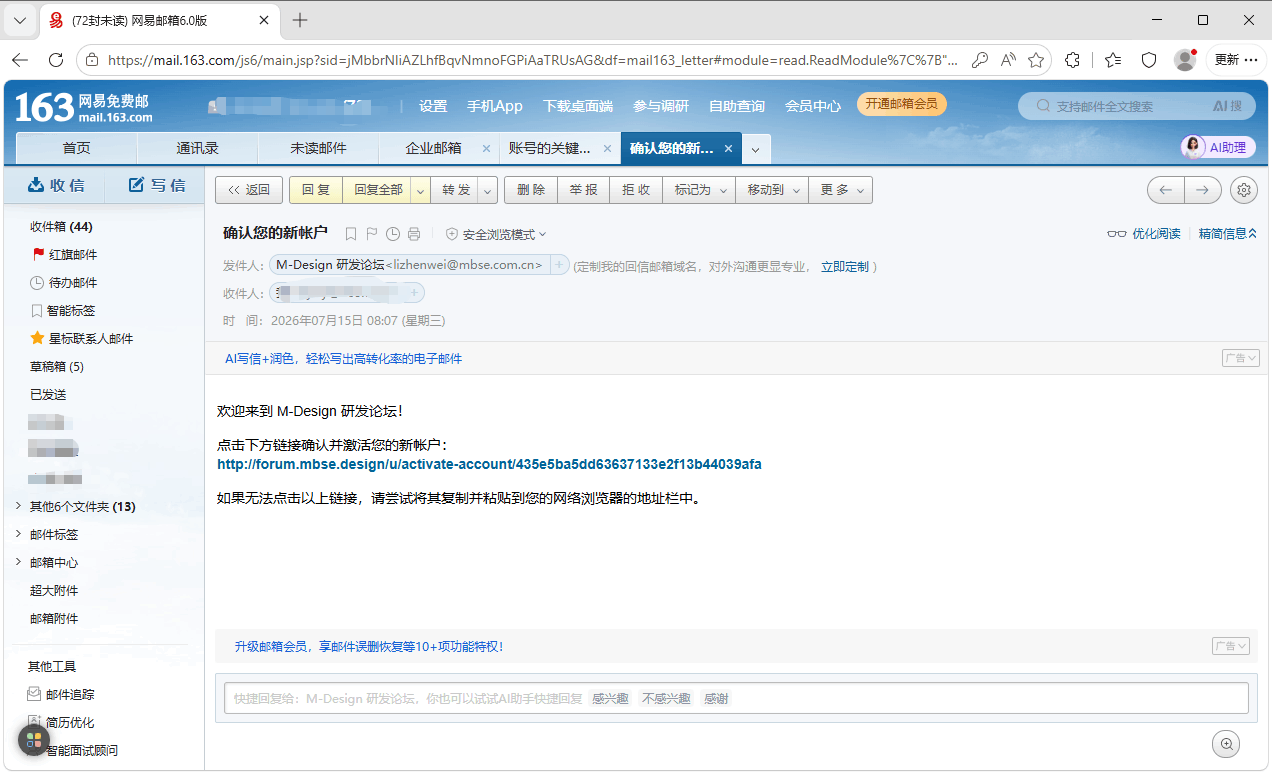
Task: Open 智能标签 in the sidebar
Action: 63,311
